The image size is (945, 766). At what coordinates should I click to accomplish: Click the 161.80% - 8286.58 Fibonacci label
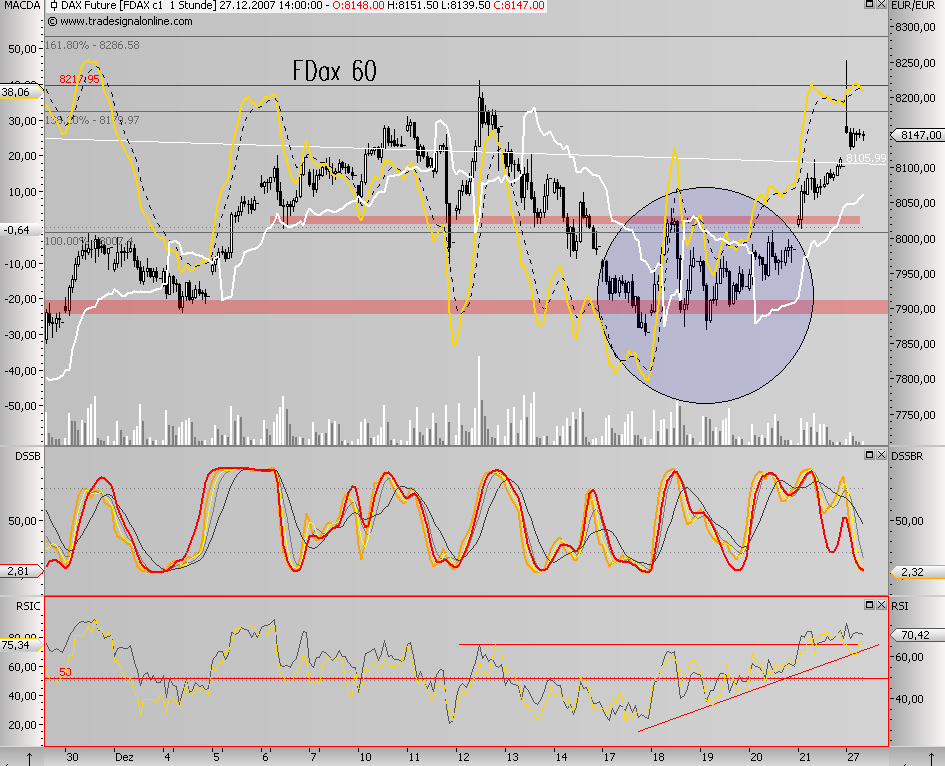tap(92, 45)
